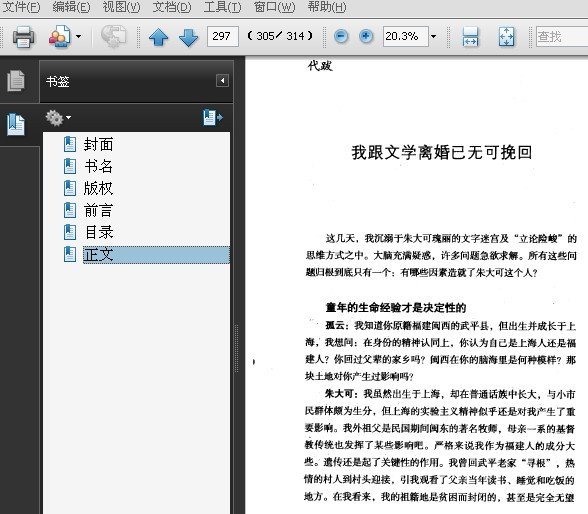The image size is (588, 514).
Task: Open the zoom percentage dropdown arrow
Action: tap(434, 36)
